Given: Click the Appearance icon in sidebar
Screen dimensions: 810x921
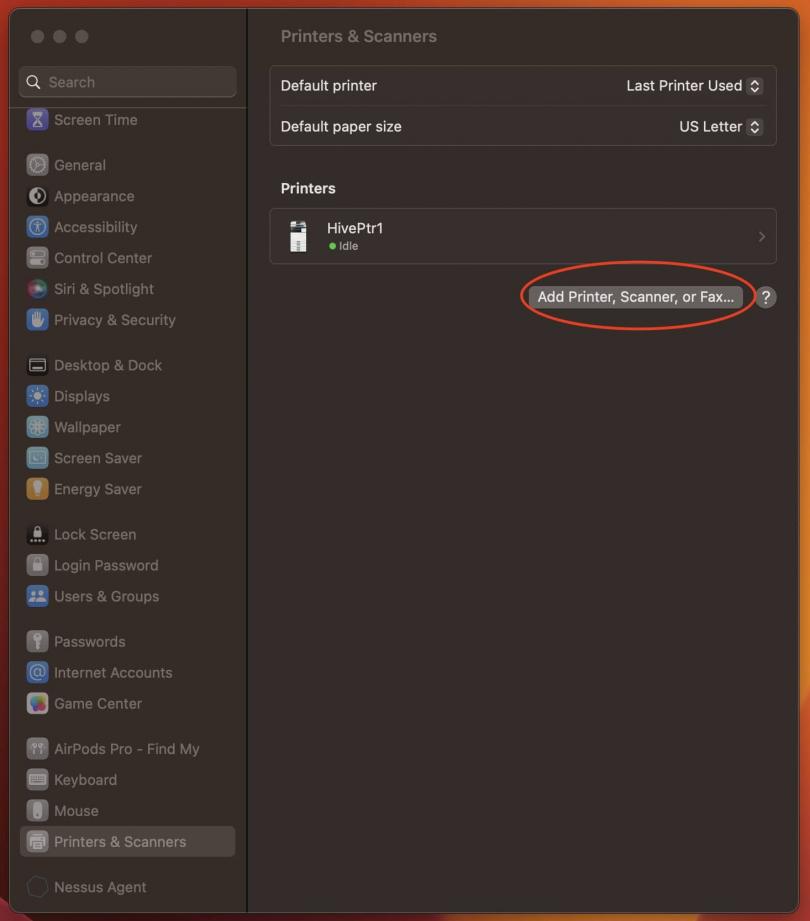Looking at the screenshot, I should pyautogui.click(x=37, y=196).
